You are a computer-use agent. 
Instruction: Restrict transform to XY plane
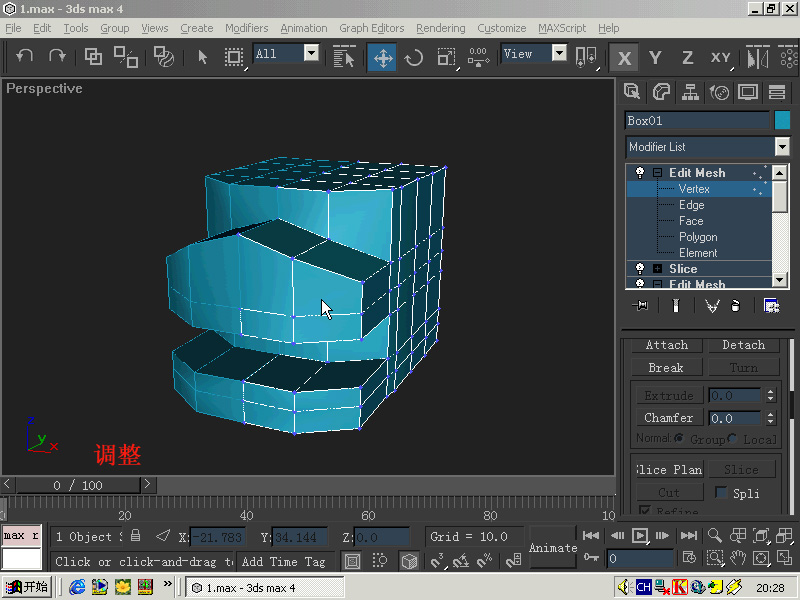point(721,58)
